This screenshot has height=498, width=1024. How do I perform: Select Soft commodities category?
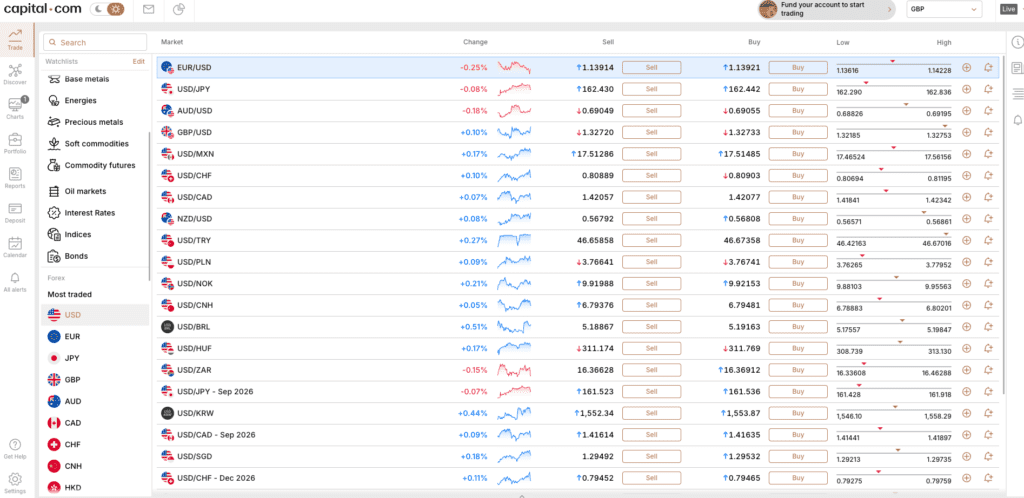point(97,144)
